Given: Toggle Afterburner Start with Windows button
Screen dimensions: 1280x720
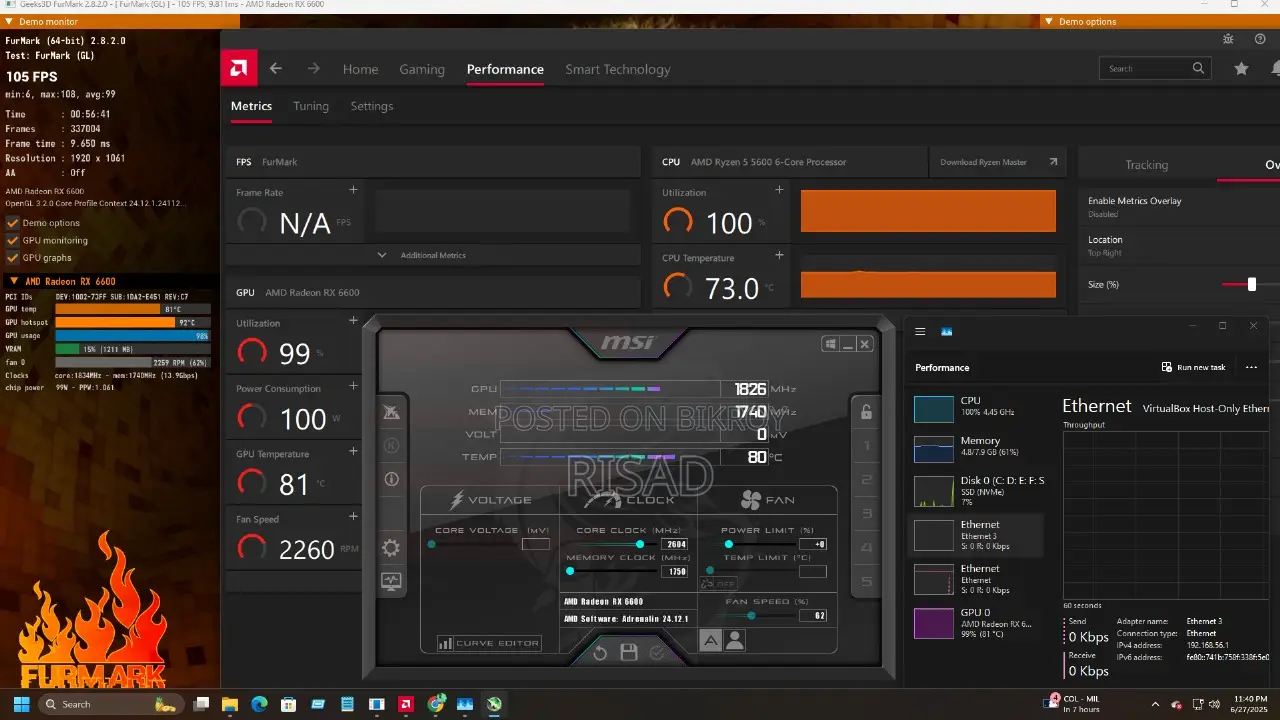Looking at the screenshot, I should (830, 344).
